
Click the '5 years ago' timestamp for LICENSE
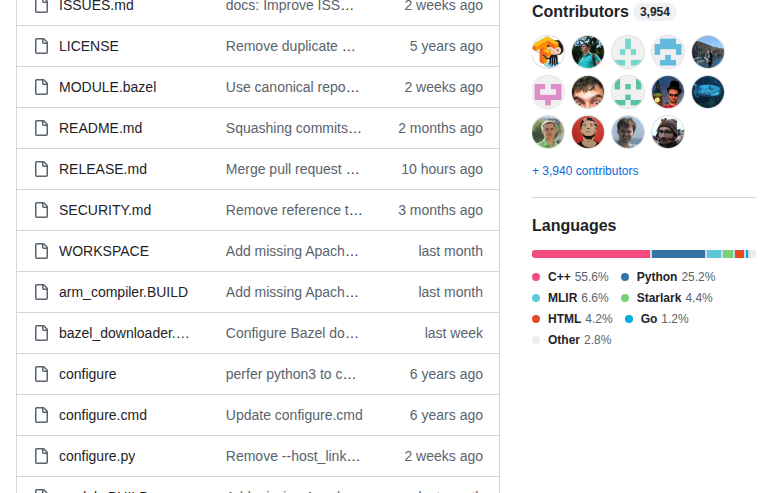[446, 46]
